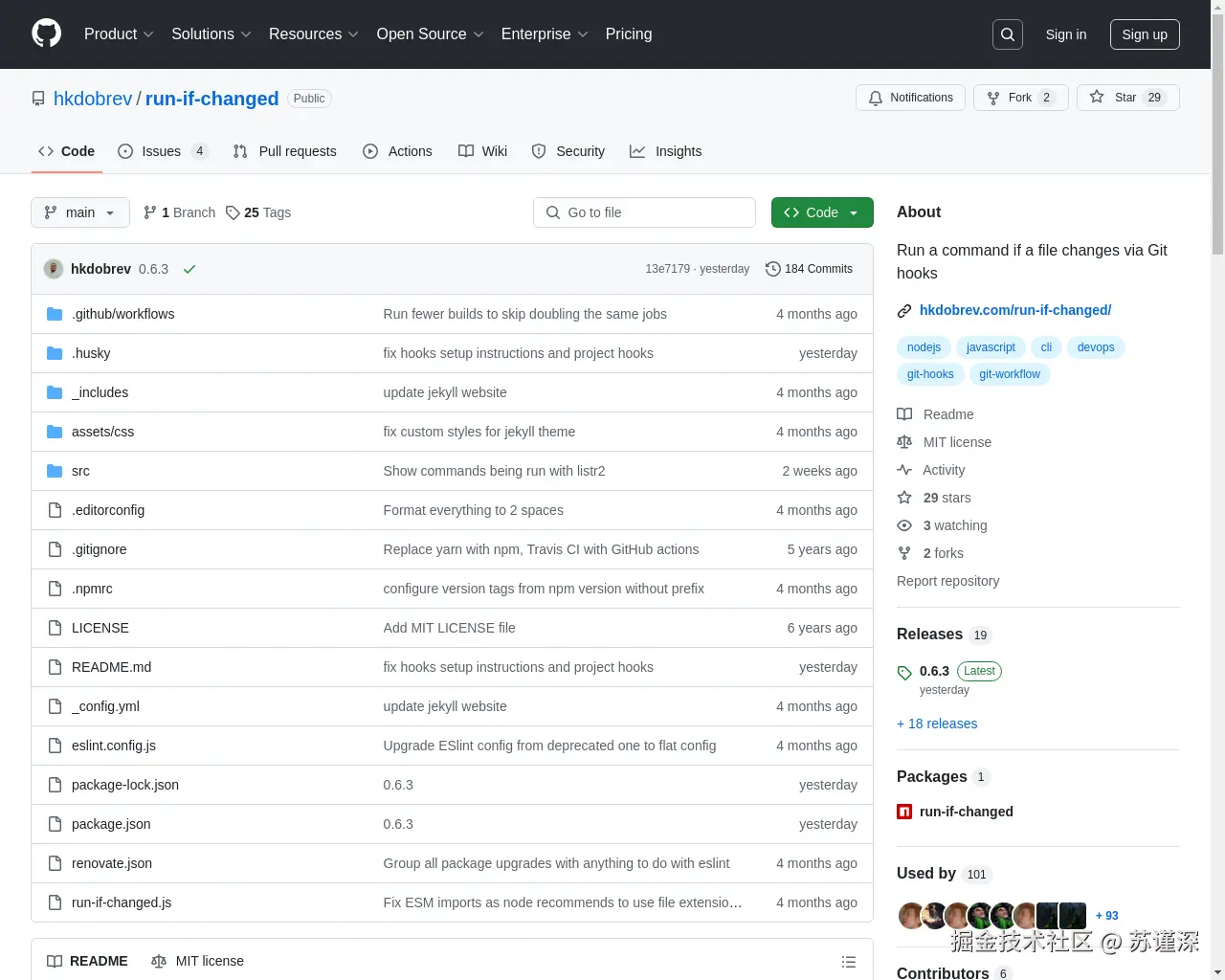Image resolution: width=1225 pixels, height=980 pixels.
Task: Expand the Solutions menu
Action: (212, 34)
